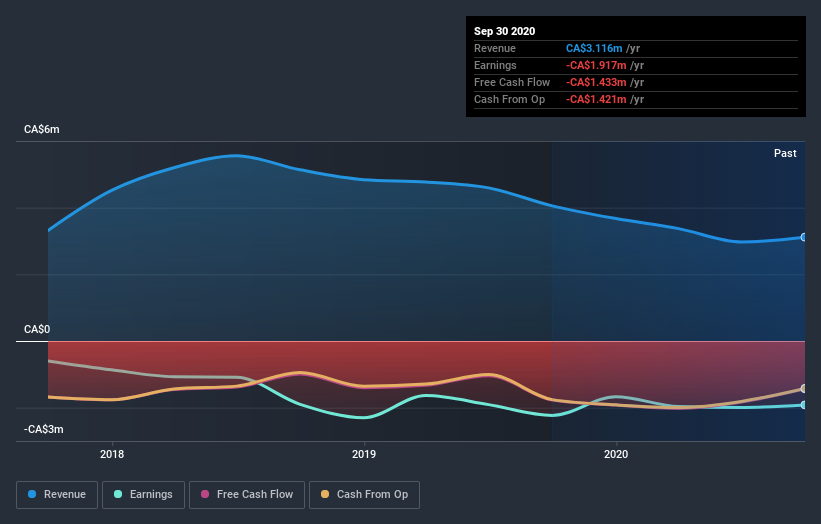Image resolution: width=821 pixels, height=524 pixels.
Task: Click the Past label in the chart
Action: tap(785, 153)
